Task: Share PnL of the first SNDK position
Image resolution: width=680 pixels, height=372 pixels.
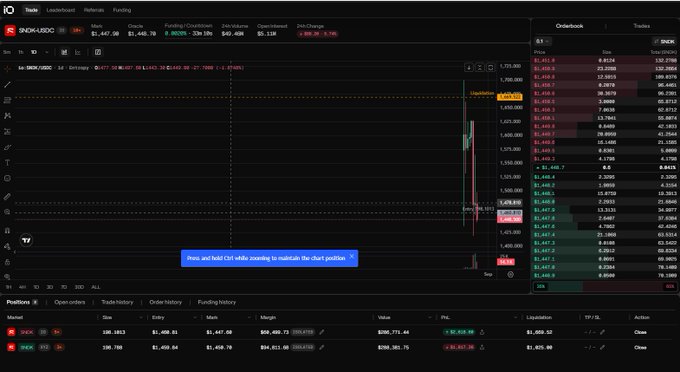Action: 482,332
